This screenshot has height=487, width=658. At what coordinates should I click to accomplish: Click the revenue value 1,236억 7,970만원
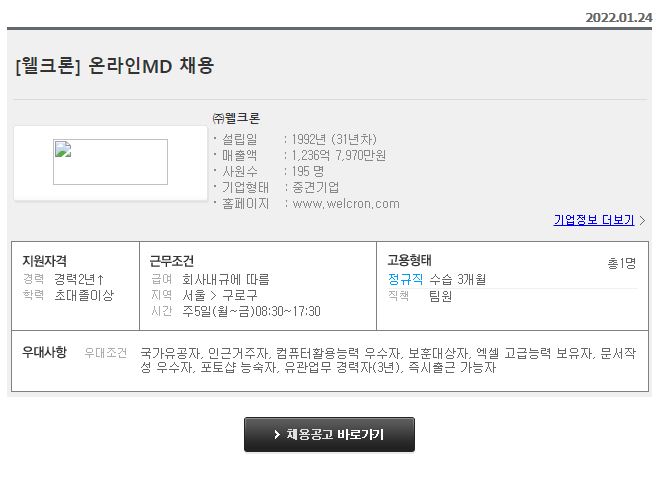pos(338,155)
